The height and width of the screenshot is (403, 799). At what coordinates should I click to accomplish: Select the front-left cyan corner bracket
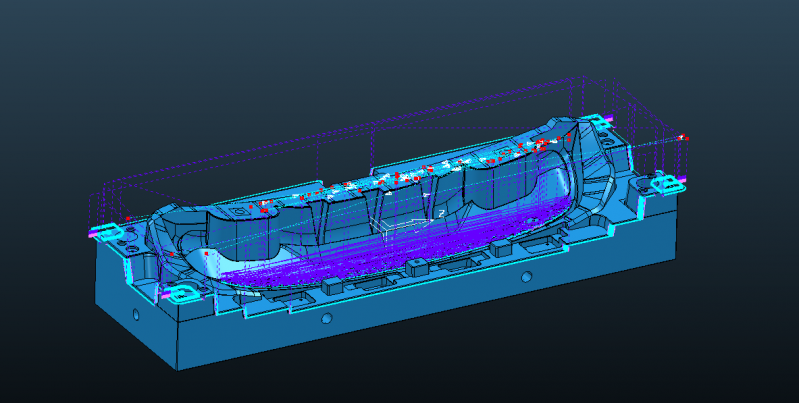[x=179, y=294]
